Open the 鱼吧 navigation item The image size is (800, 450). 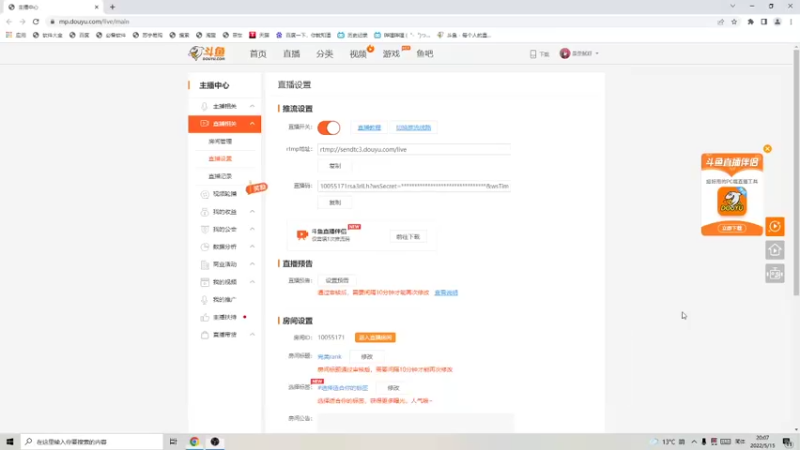[x=424, y=54]
